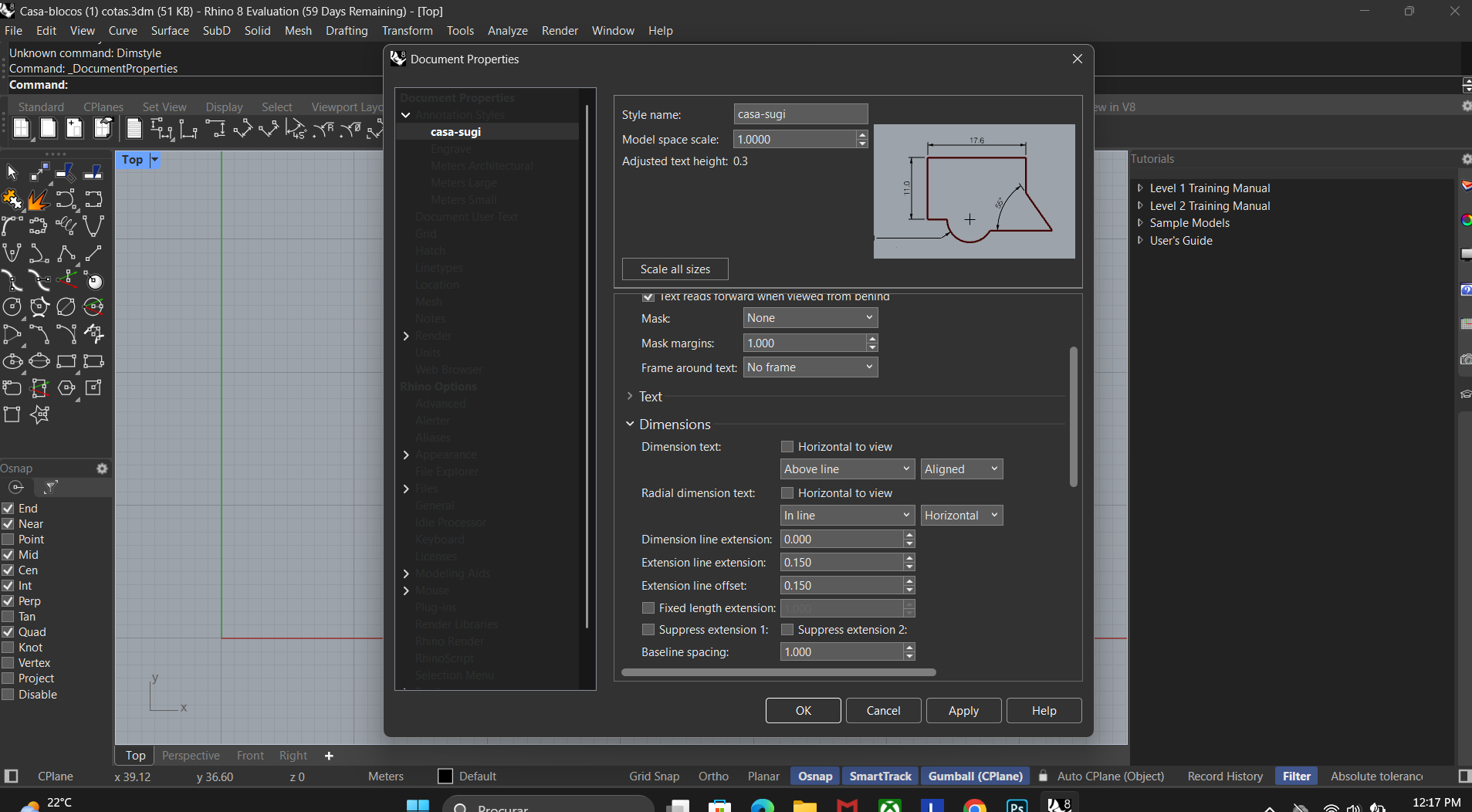Enable Suppress extension 1 checkbox
The height and width of the screenshot is (812, 1472).
(x=648, y=630)
